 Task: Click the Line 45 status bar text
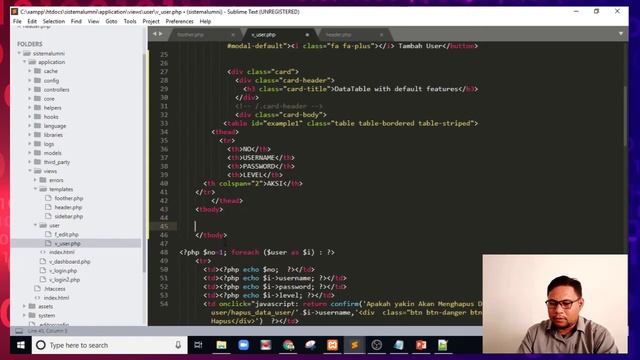[x=47, y=331]
